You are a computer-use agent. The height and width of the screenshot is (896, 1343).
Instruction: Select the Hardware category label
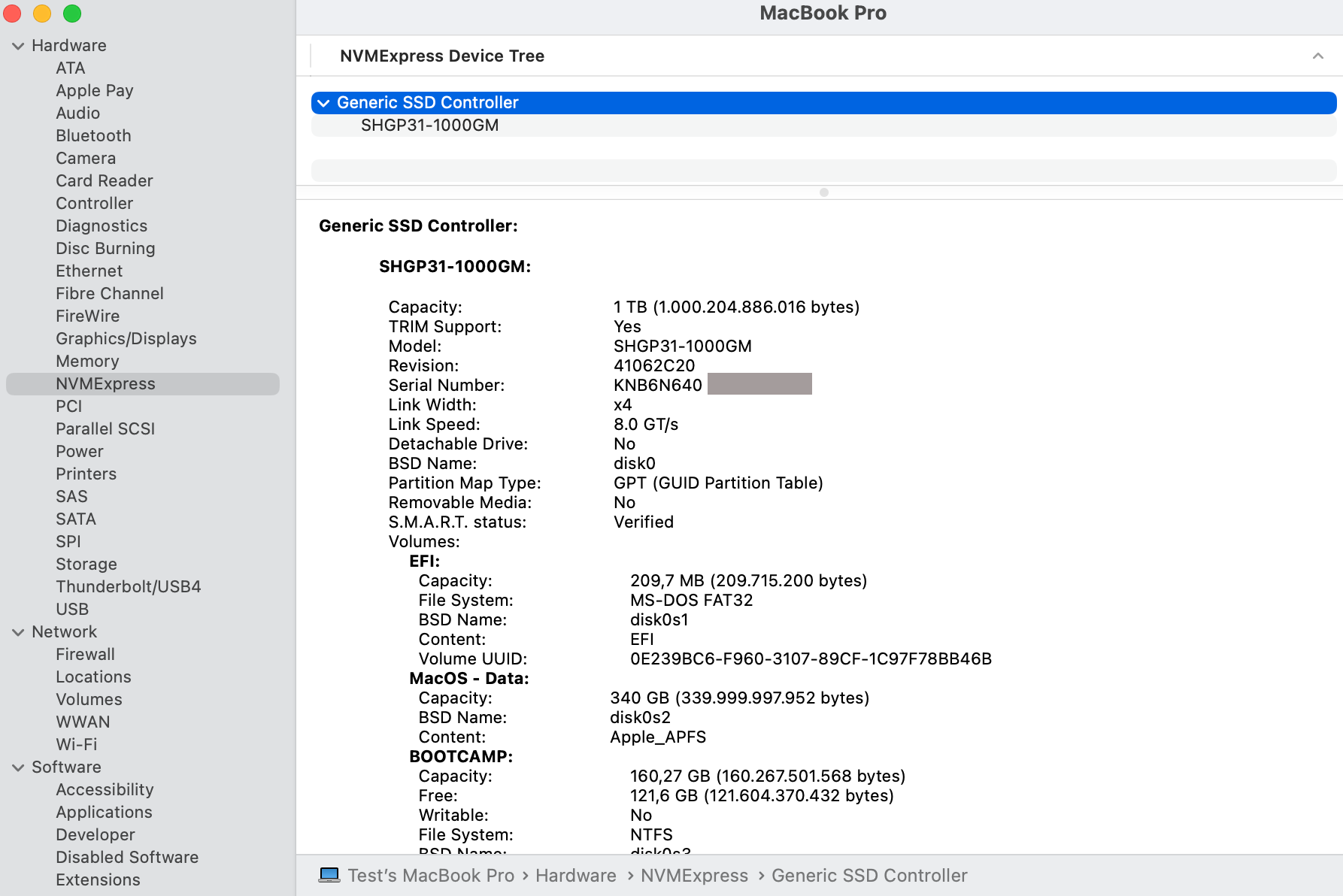point(69,46)
